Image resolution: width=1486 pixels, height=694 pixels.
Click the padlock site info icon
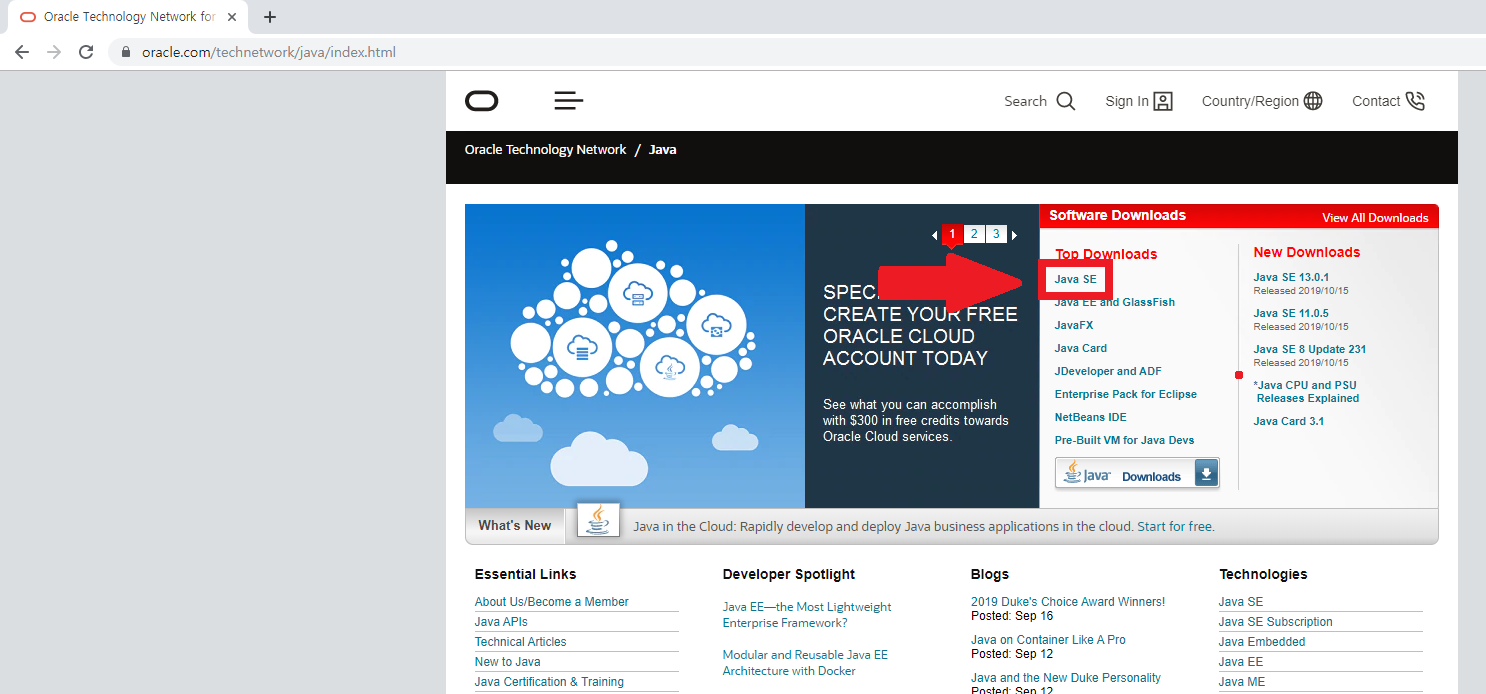coord(126,52)
